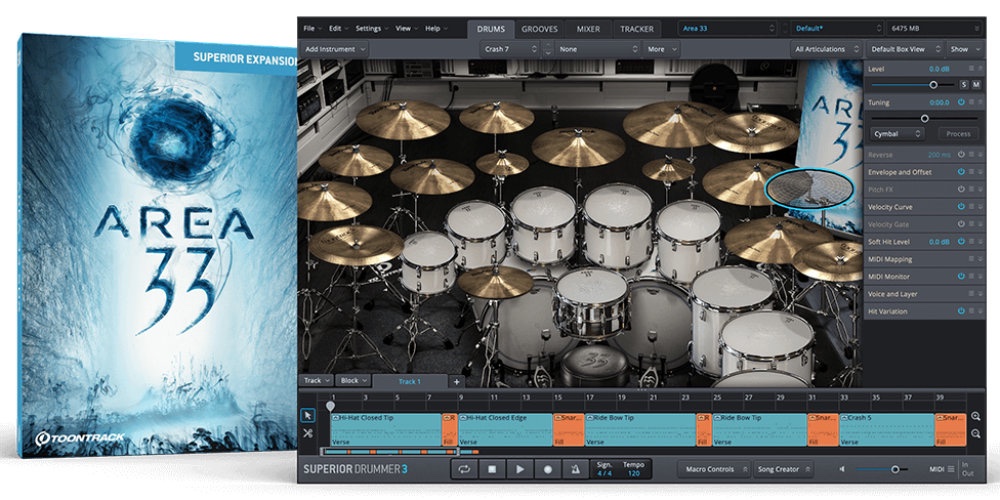Select the arrow pointer tool in timeline
This screenshot has width=1000, height=500.
click(x=308, y=415)
